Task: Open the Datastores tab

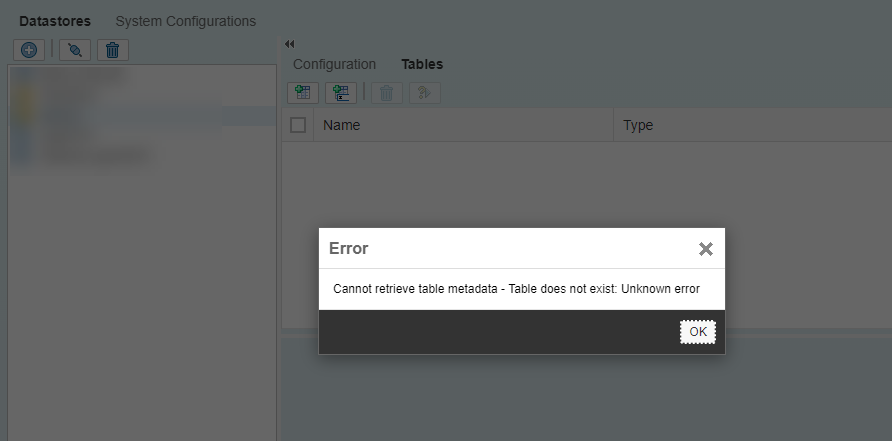Action: click(55, 21)
